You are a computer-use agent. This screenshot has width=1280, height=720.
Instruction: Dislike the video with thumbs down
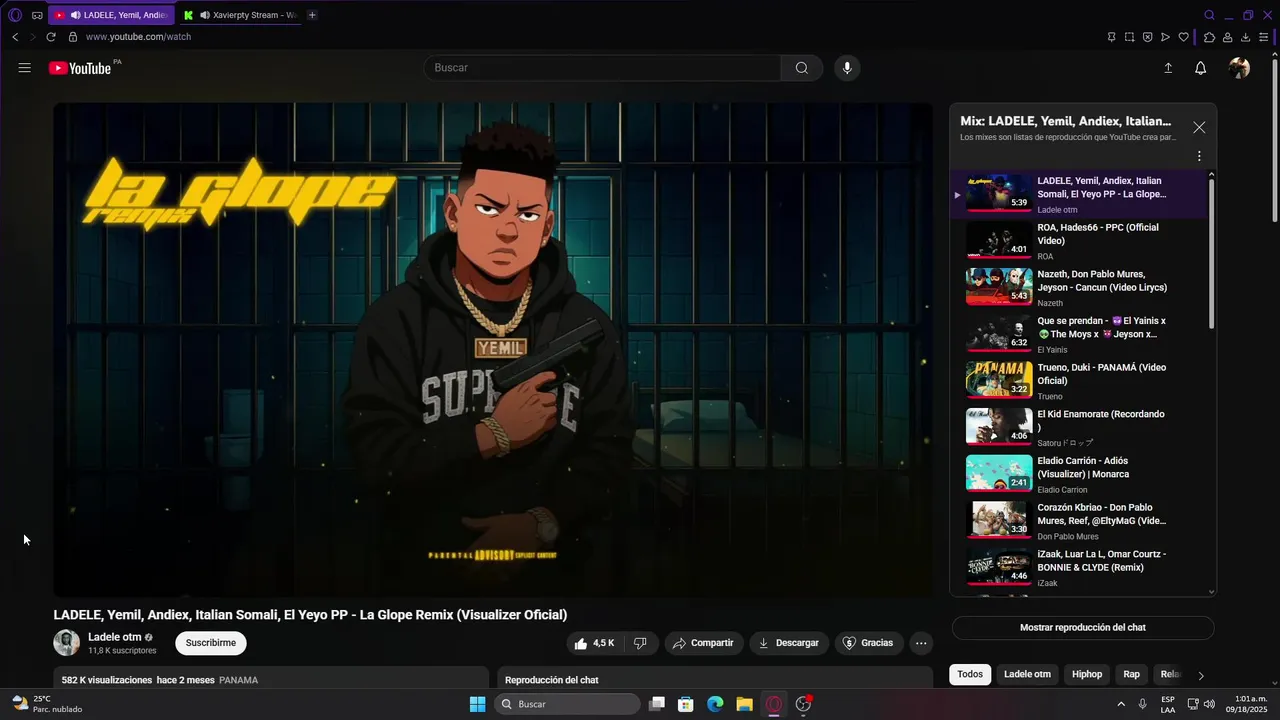(x=641, y=643)
